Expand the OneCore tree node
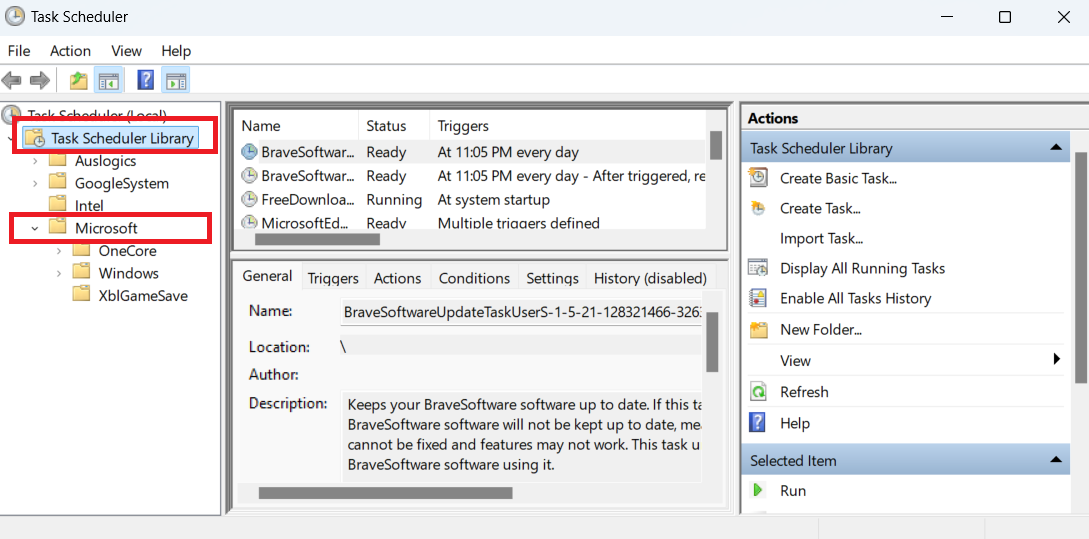This screenshot has height=539, width=1089. tap(60, 251)
